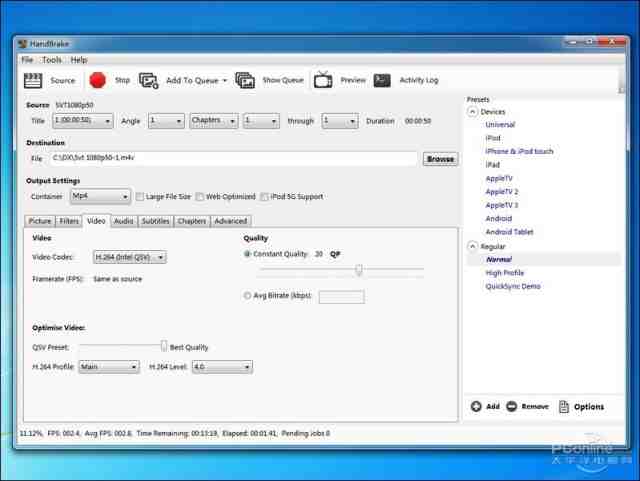The height and width of the screenshot is (481, 640).
Task: Click the red Stop encoding icon
Action: (98, 80)
